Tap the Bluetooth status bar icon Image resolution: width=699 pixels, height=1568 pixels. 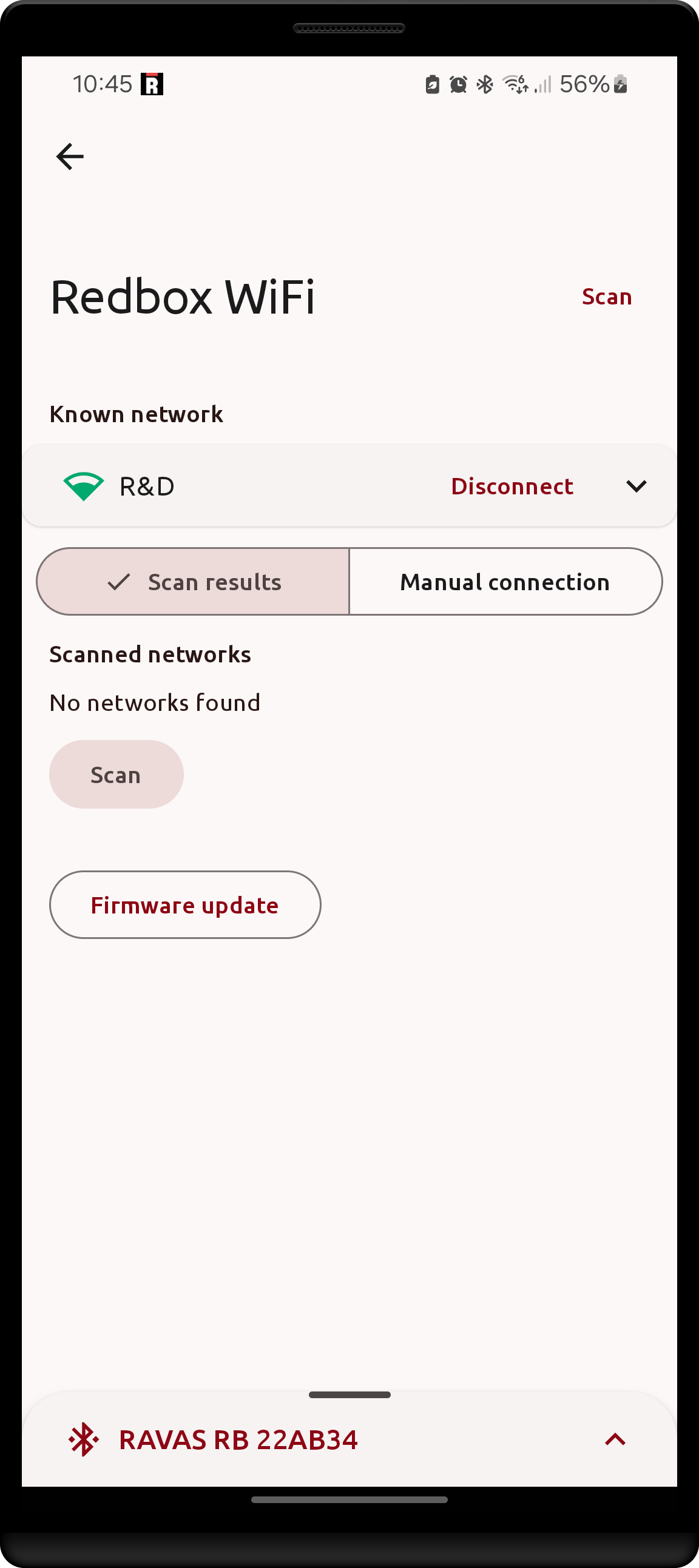[485, 84]
